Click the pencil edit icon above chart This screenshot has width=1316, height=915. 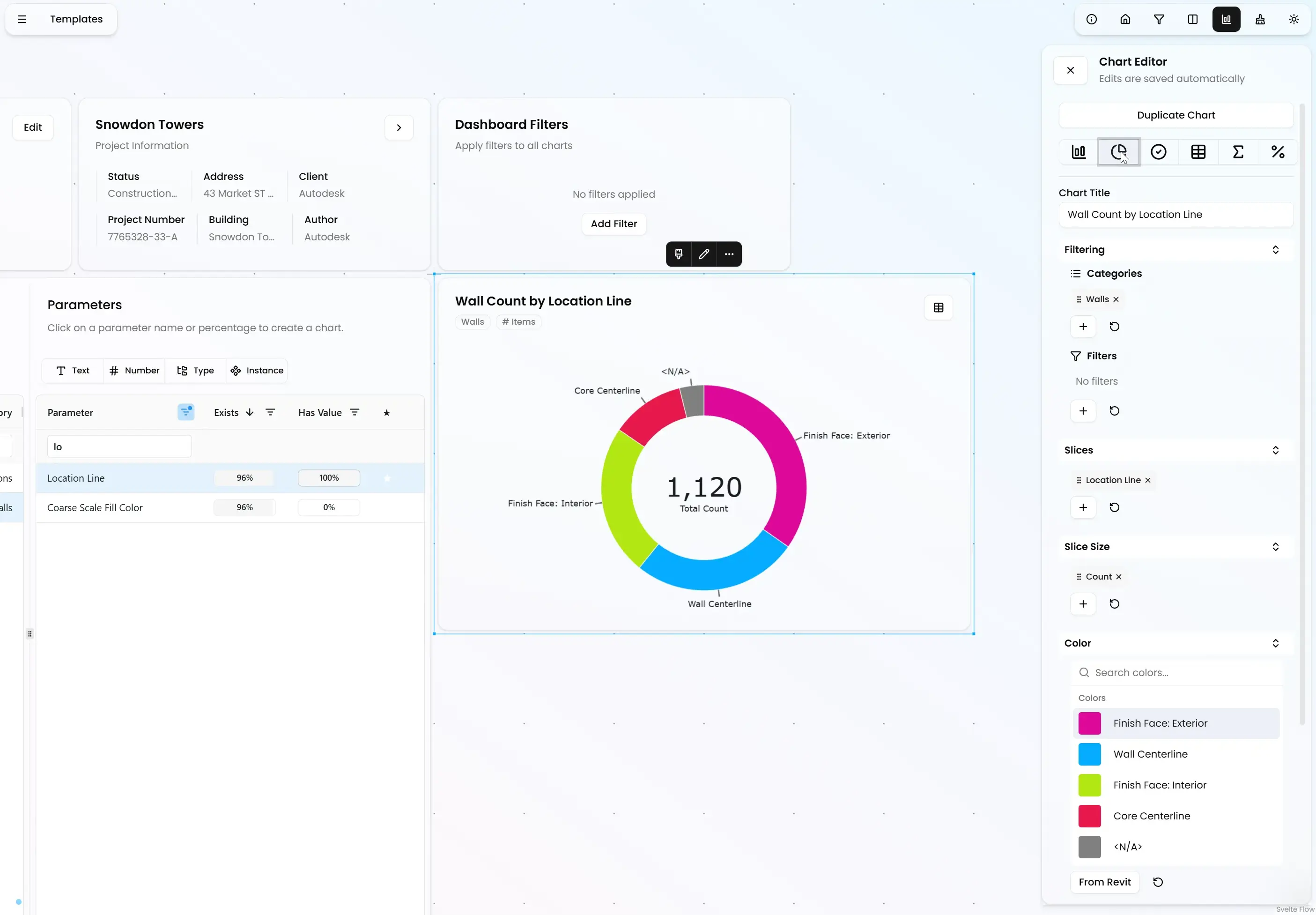(x=703, y=254)
